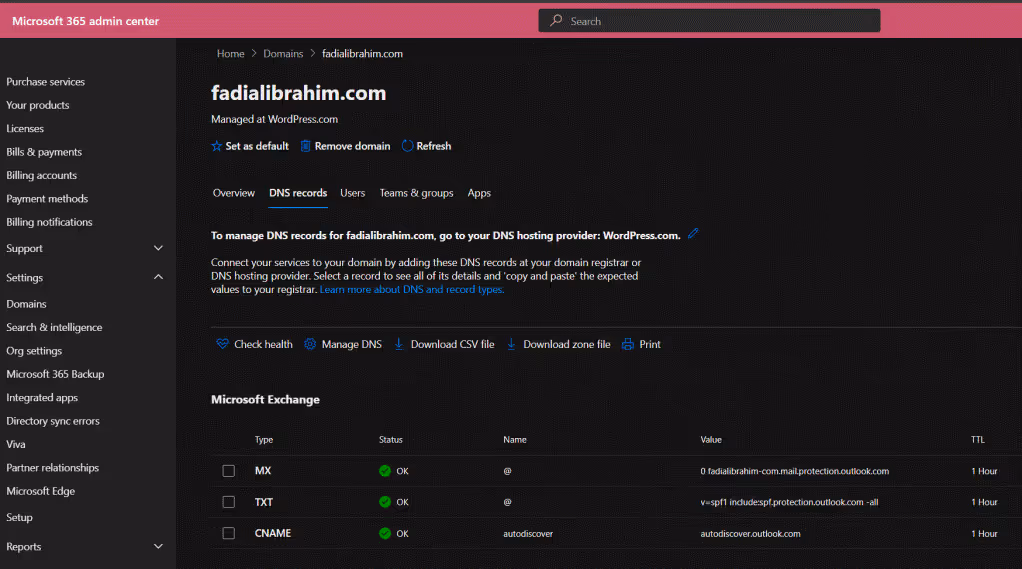Open Org settings in the sidebar
Viewport: 1022px width, 569px height.
point(34,351)
